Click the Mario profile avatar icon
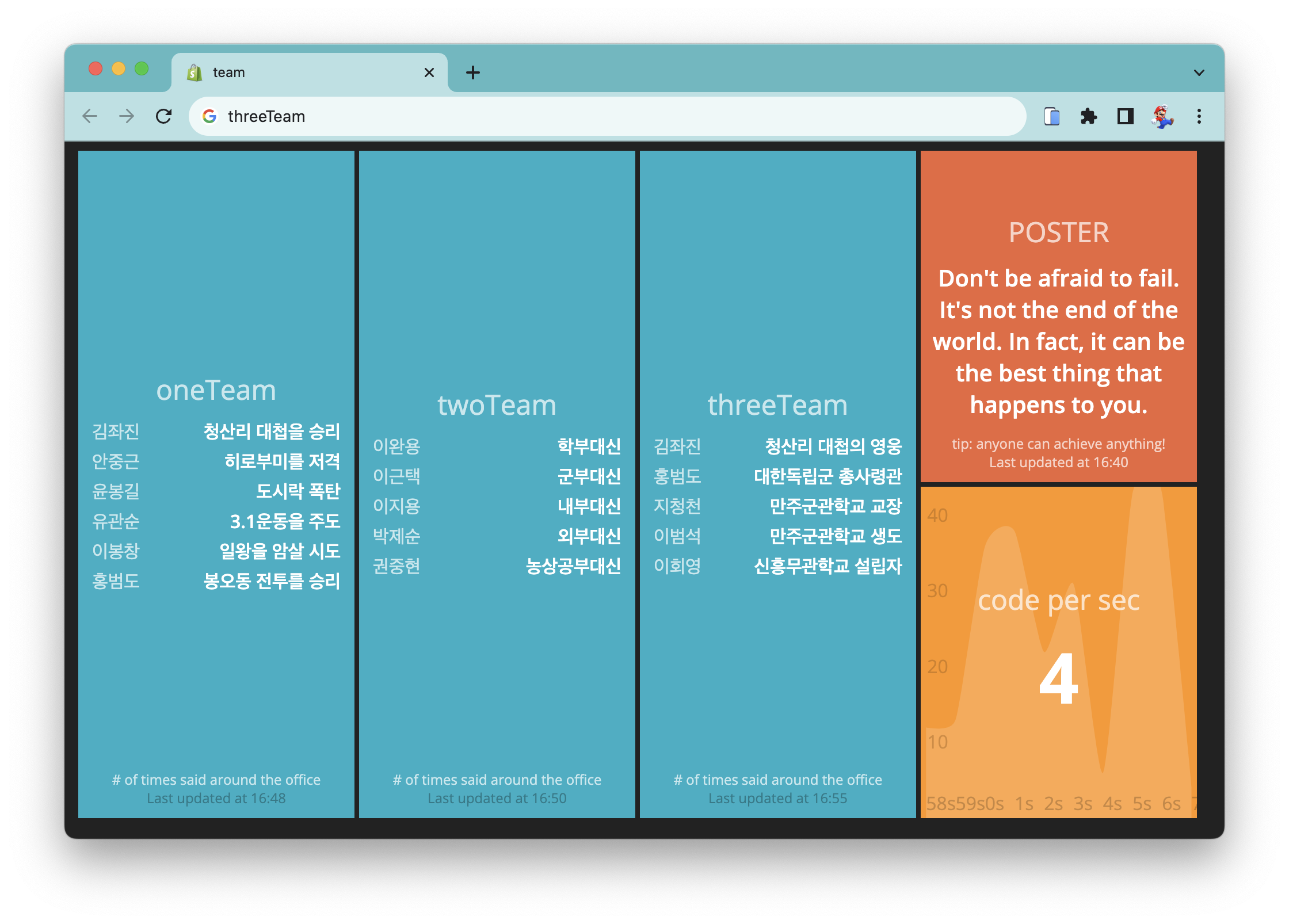Image resolution: width=1289 pixels, height=924 pixels. (x=1163, y=117)
